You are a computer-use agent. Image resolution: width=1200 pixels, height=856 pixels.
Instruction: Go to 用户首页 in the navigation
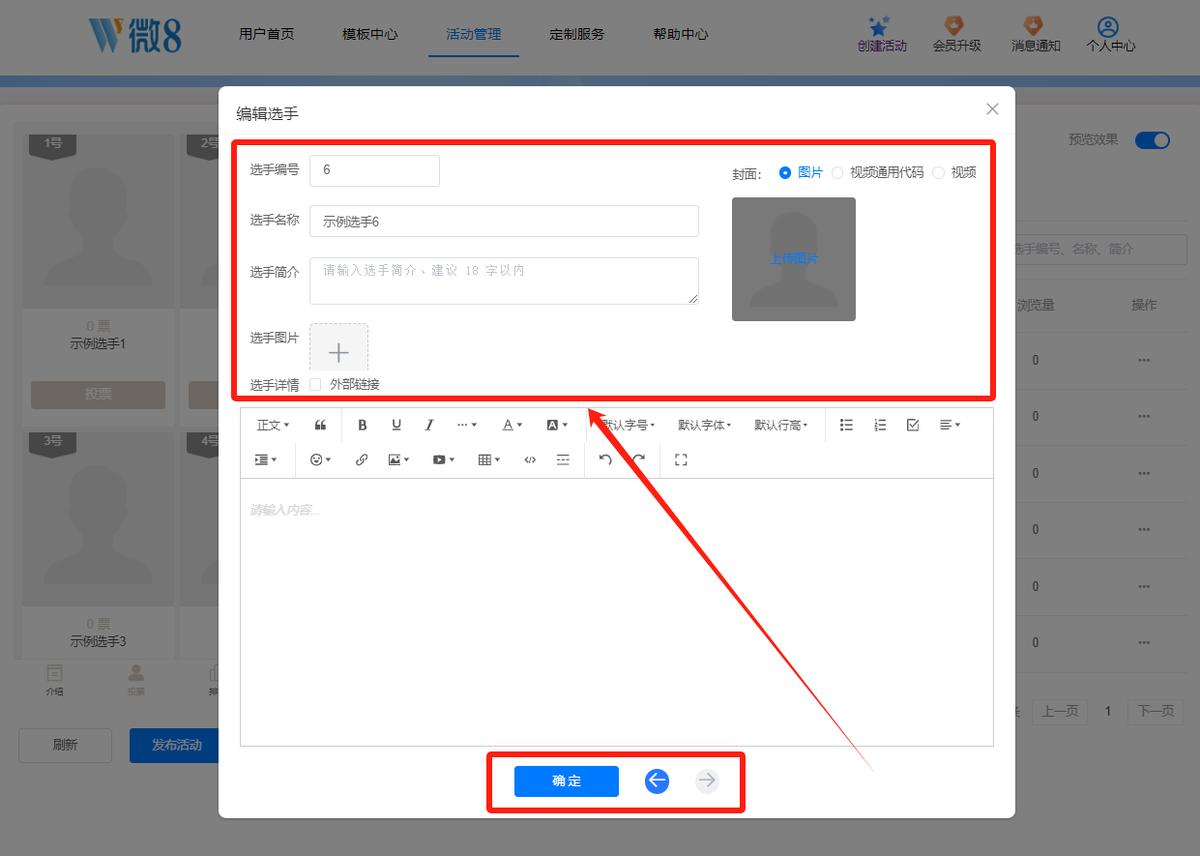pyautogui.click(x=267, y=34)
